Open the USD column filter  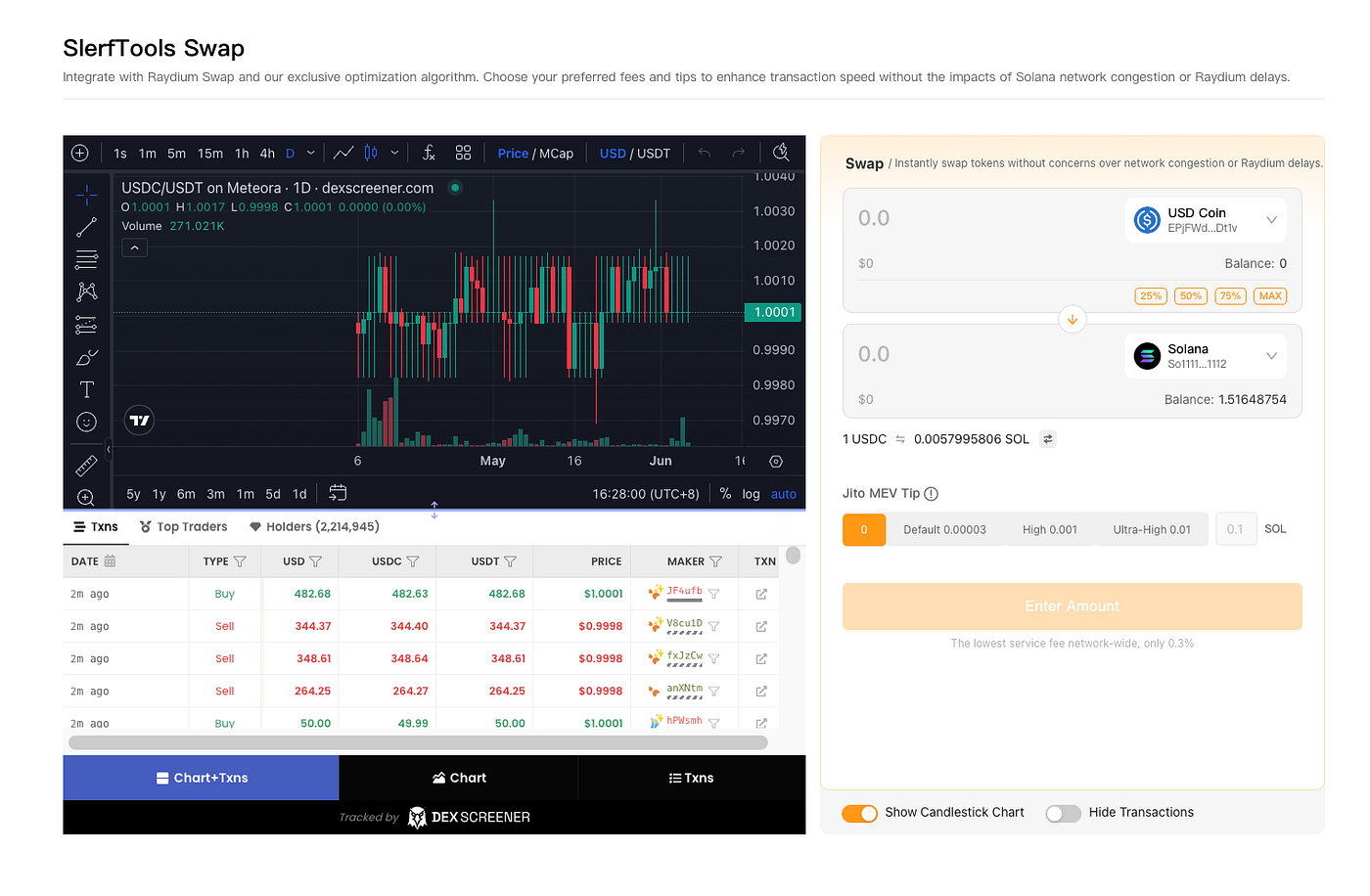pyautogui.click(x=315, y=561)
